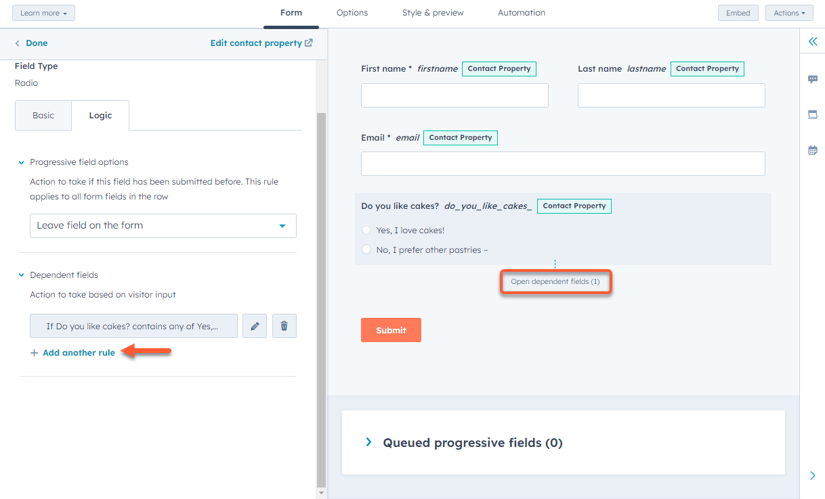The image size is (825, 499).
Task: Switch to the Basic tab
Action: 43,115
